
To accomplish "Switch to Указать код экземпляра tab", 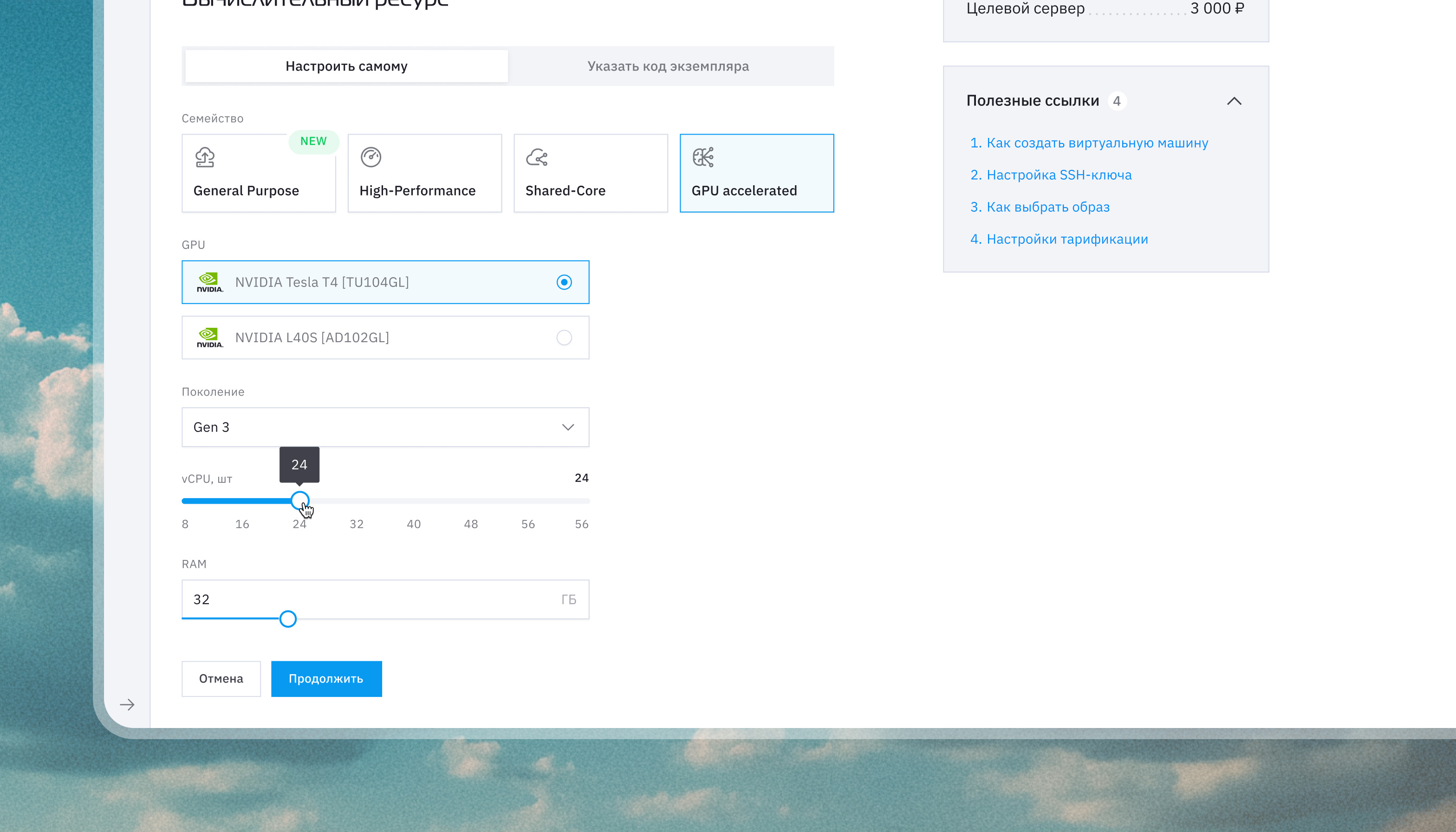I will pyautogui.click(x=668, y=66).
